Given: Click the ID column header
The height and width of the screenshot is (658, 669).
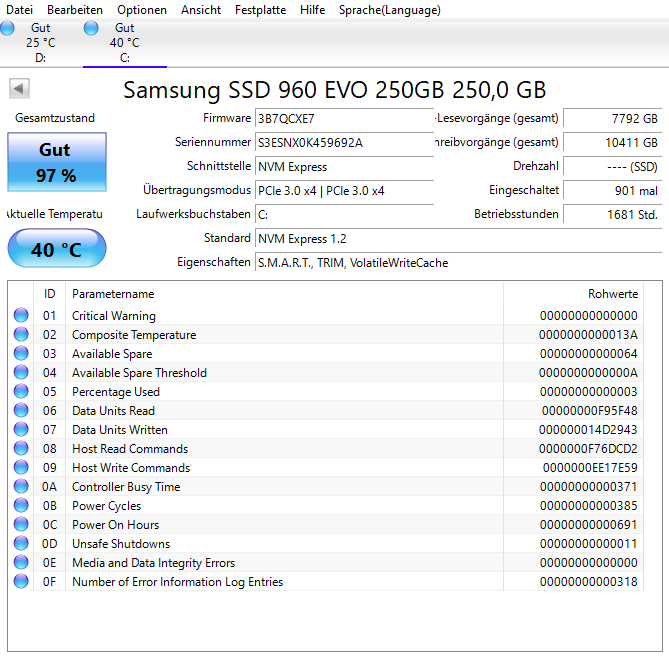Looking at the screenshot, I should [x=49, y=294].
